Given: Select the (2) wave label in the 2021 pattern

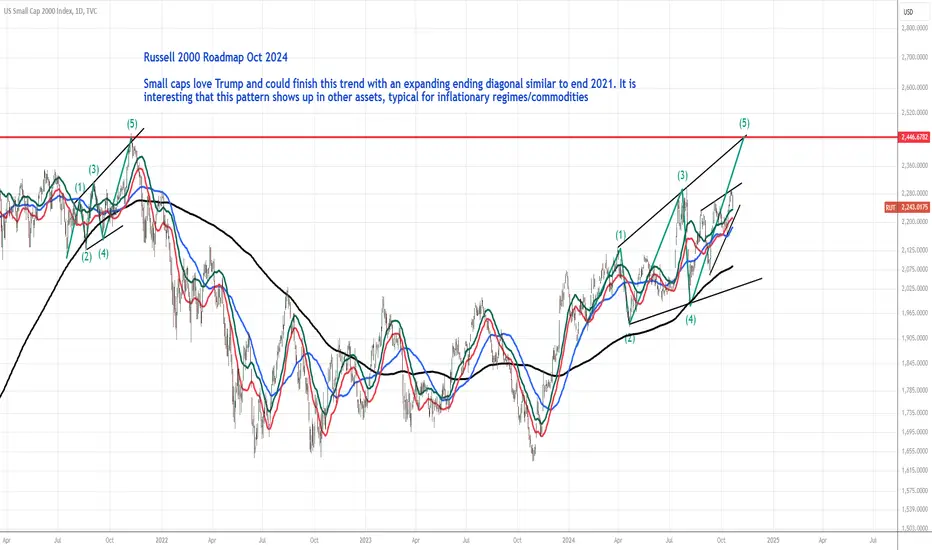Looking at the screenshot, I should (87, 257).
